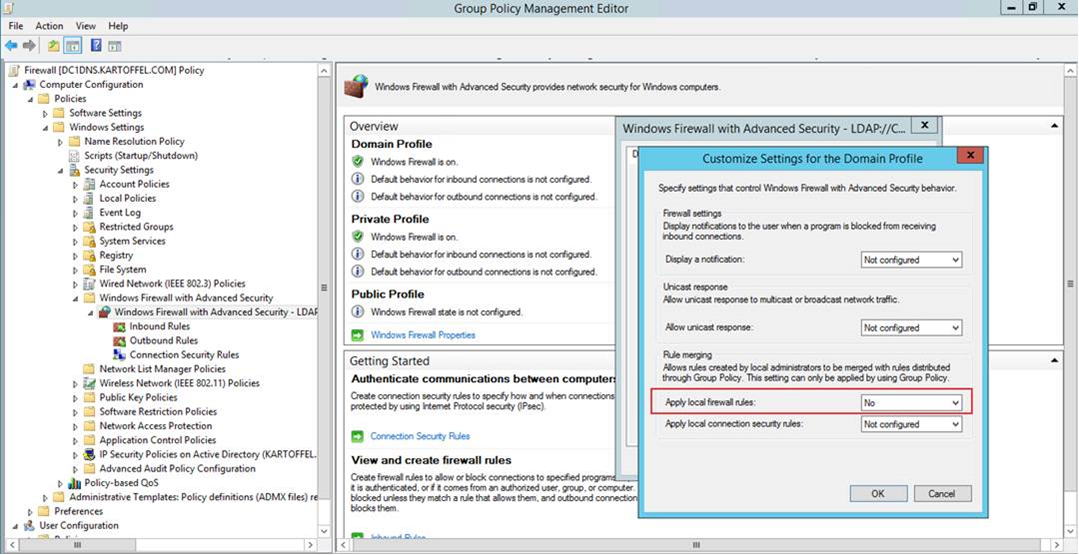Screen dimensions: 1079x555
Task: Select Administrative Templates Policy definitions node
Action: (x=193, y=497)
